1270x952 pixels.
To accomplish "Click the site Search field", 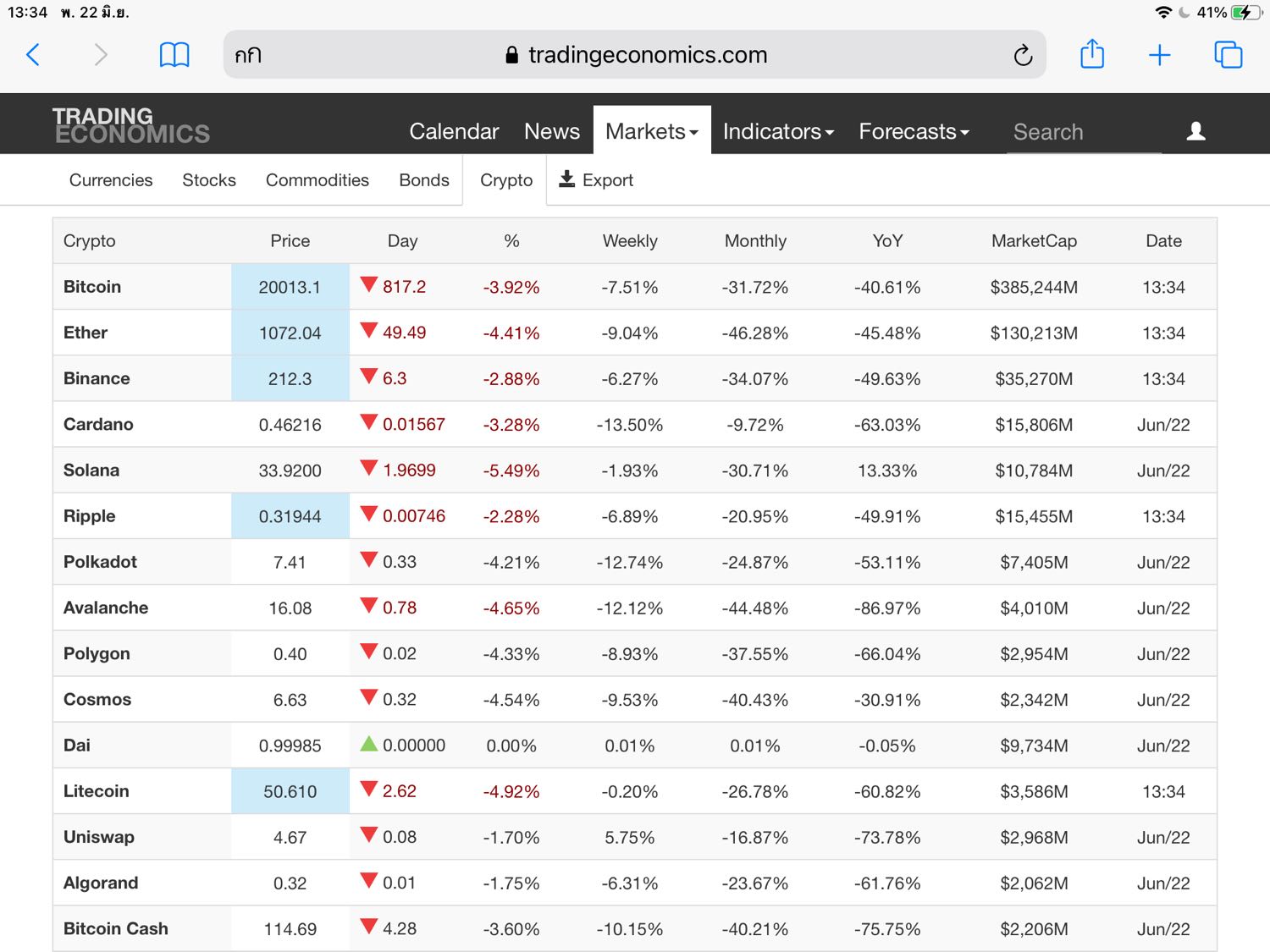I will coord(1084,132).
